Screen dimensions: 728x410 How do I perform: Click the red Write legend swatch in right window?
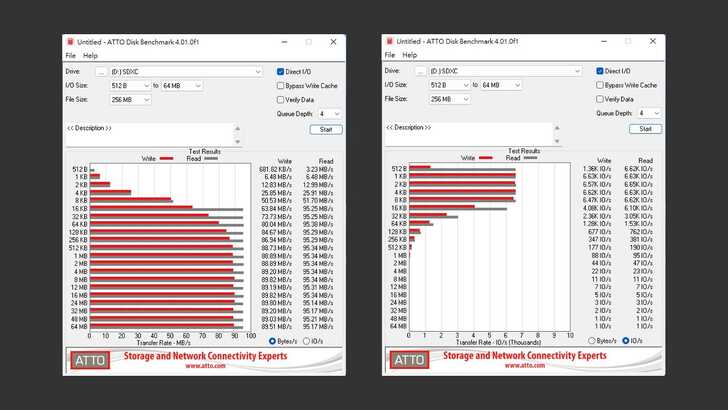tap(486, 158)
